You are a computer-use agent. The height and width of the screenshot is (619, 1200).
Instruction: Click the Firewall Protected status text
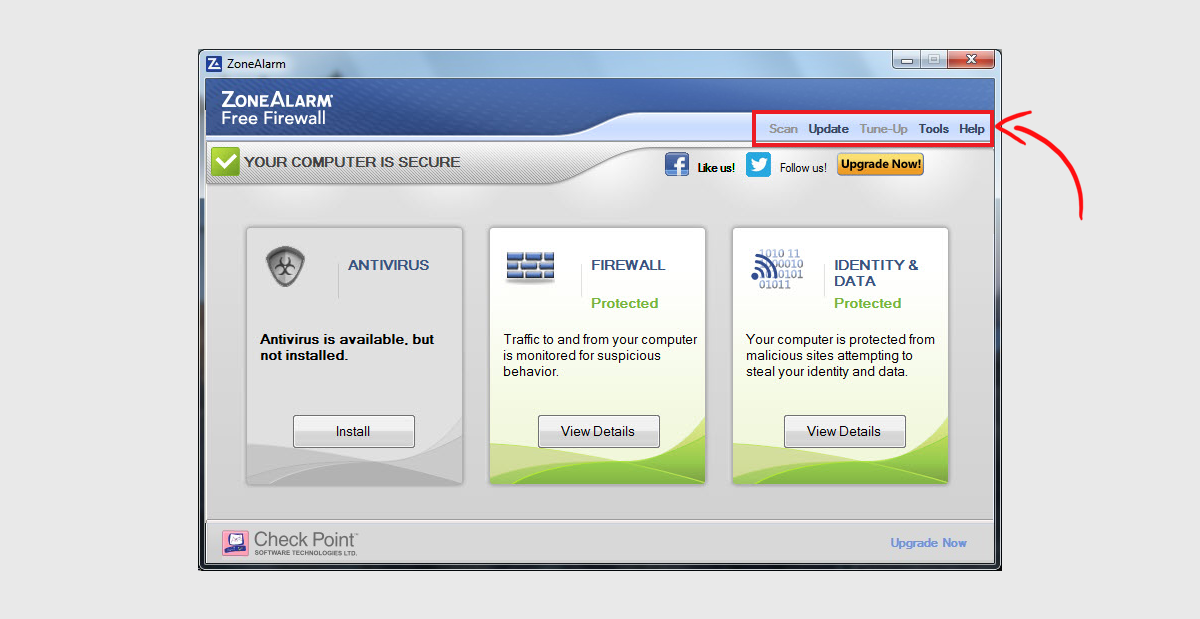click(x=625, y=303)
